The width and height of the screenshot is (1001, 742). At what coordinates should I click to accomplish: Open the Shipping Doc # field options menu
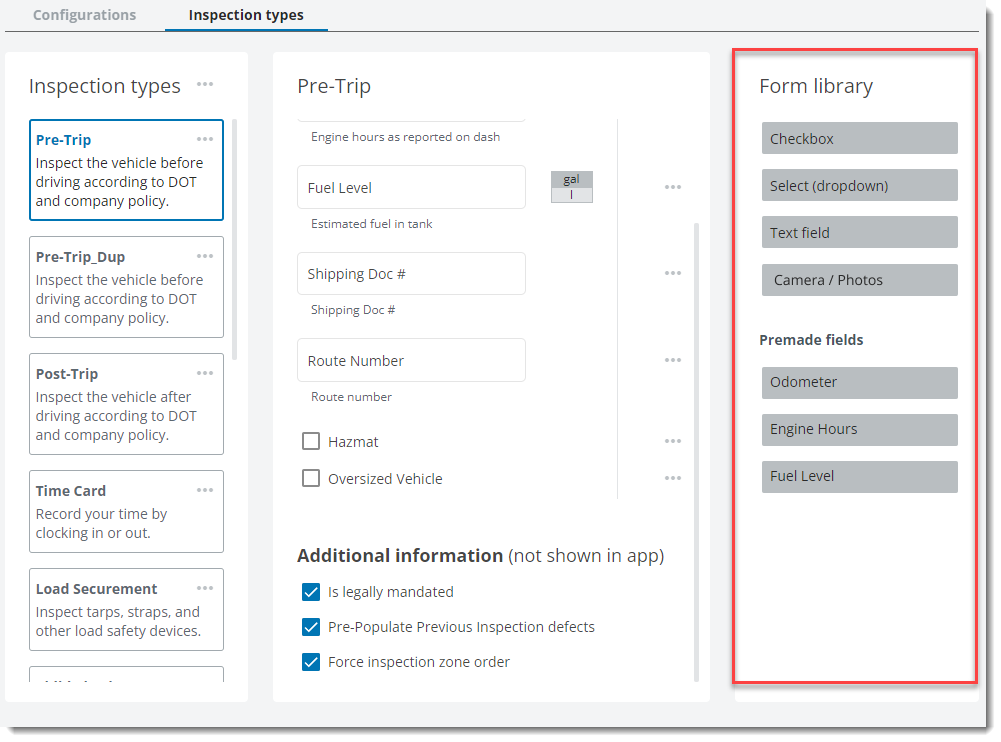[673, 273]
